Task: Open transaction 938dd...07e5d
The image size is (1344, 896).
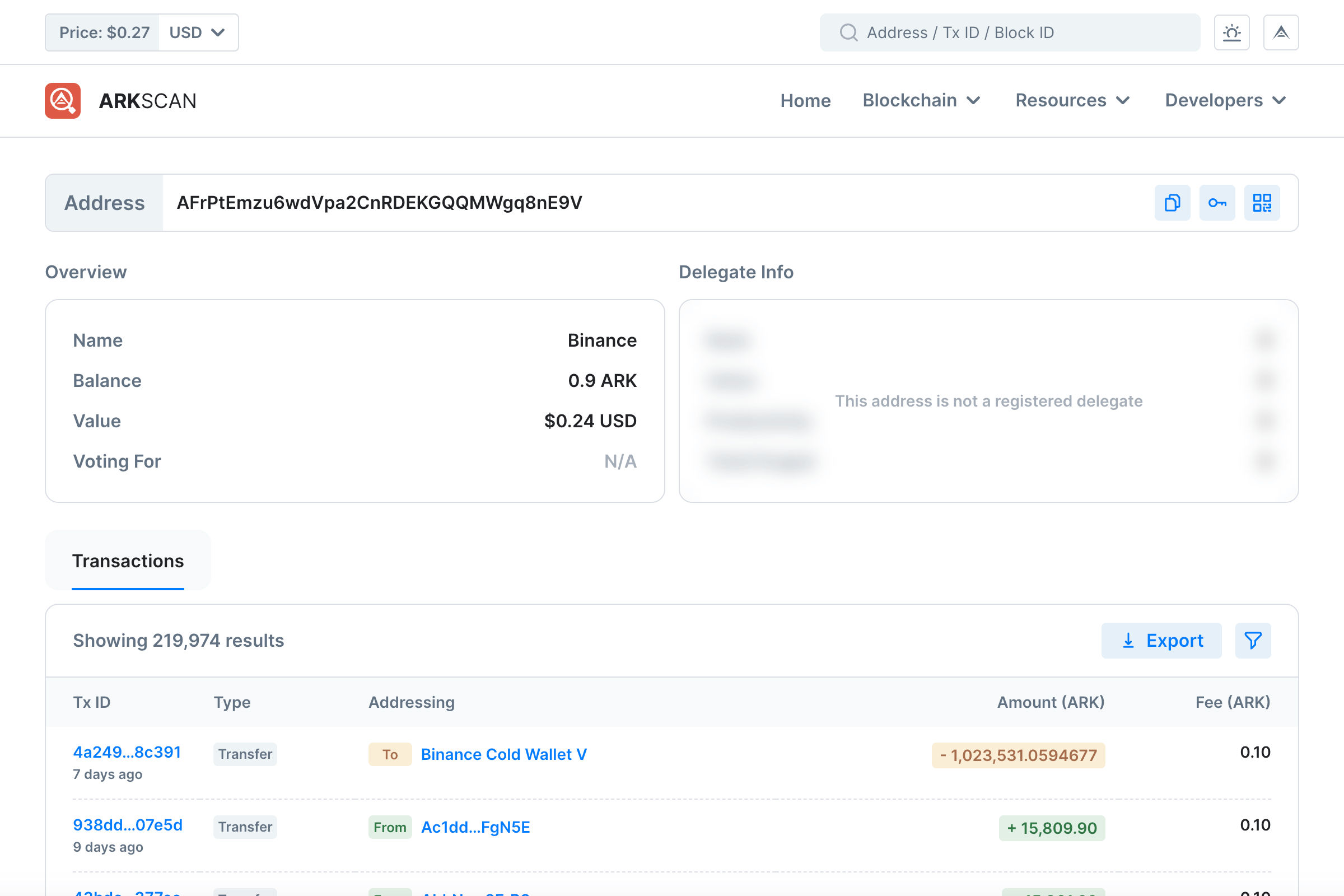Action: (128, 825)
